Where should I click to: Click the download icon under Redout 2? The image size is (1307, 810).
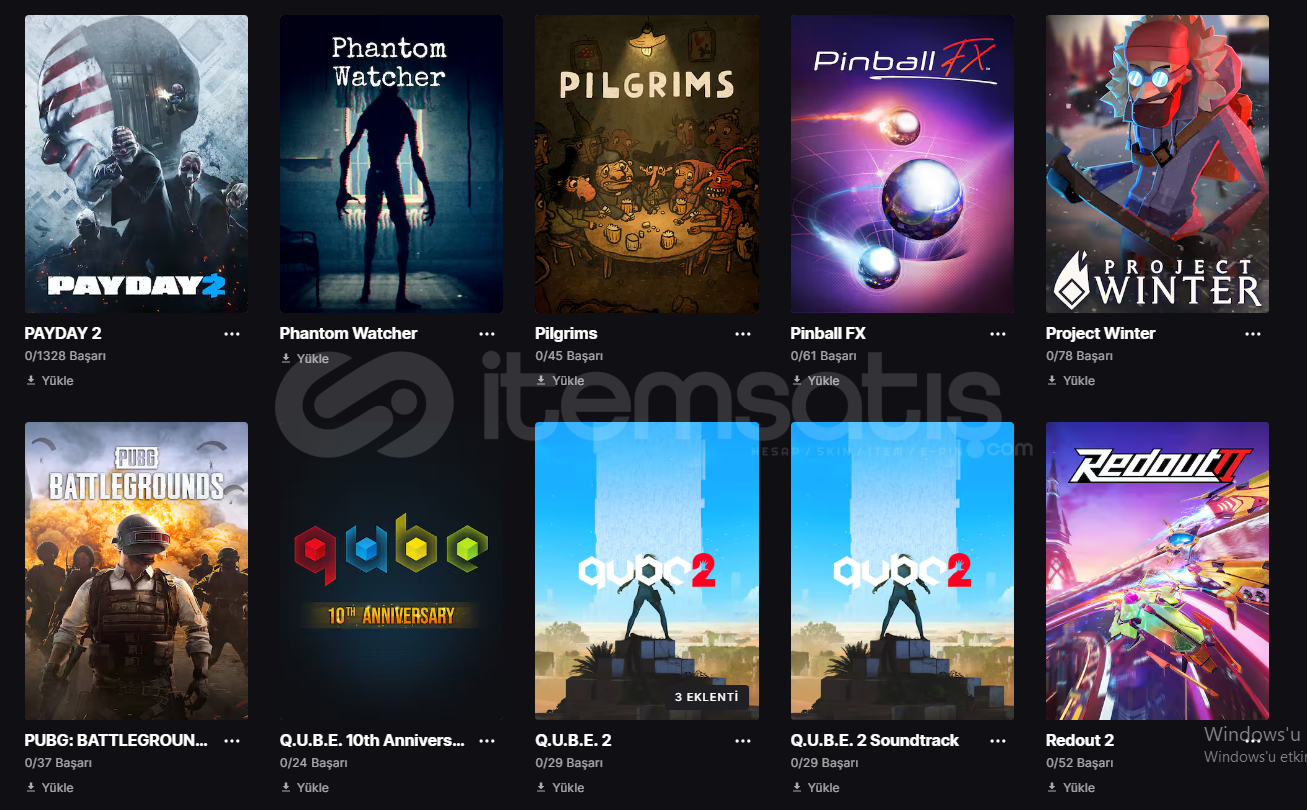tap(1052, 787)
